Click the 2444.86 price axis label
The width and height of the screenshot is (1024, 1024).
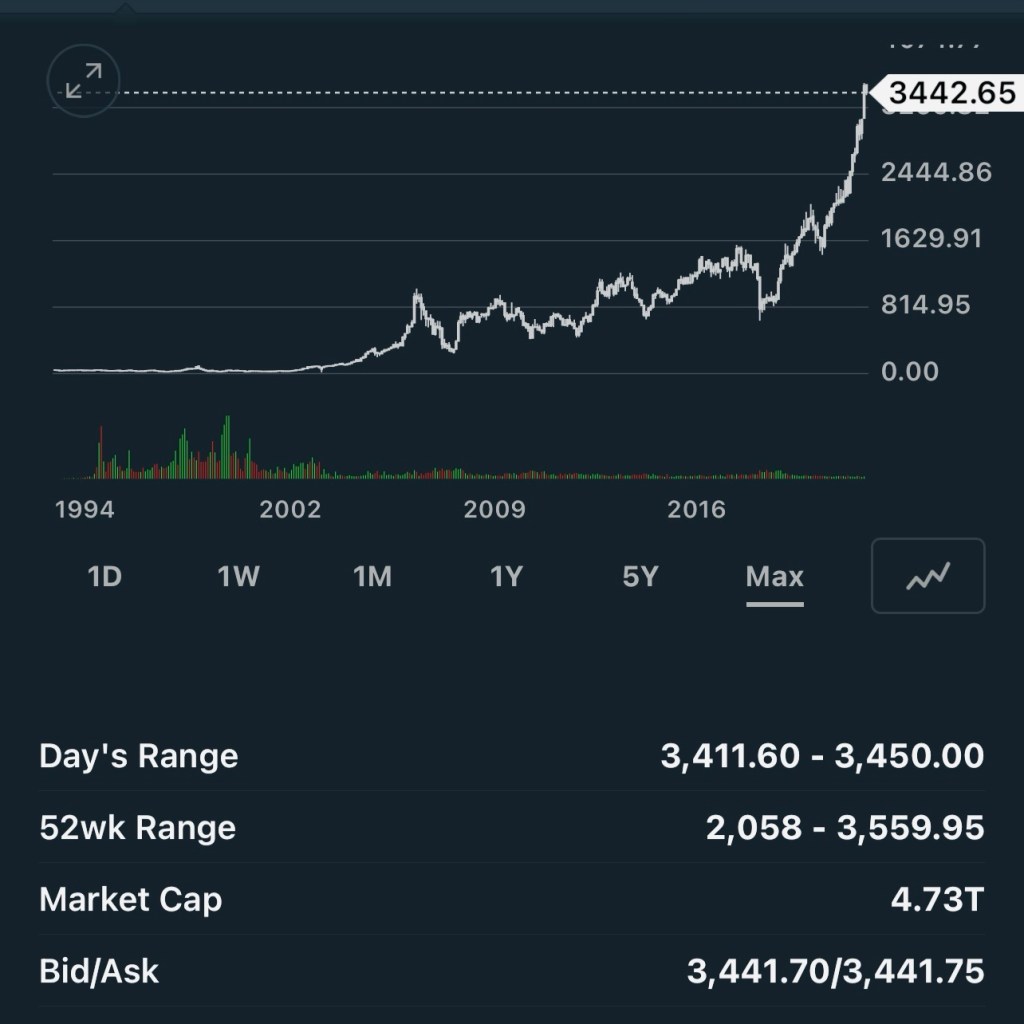(936, 173)
